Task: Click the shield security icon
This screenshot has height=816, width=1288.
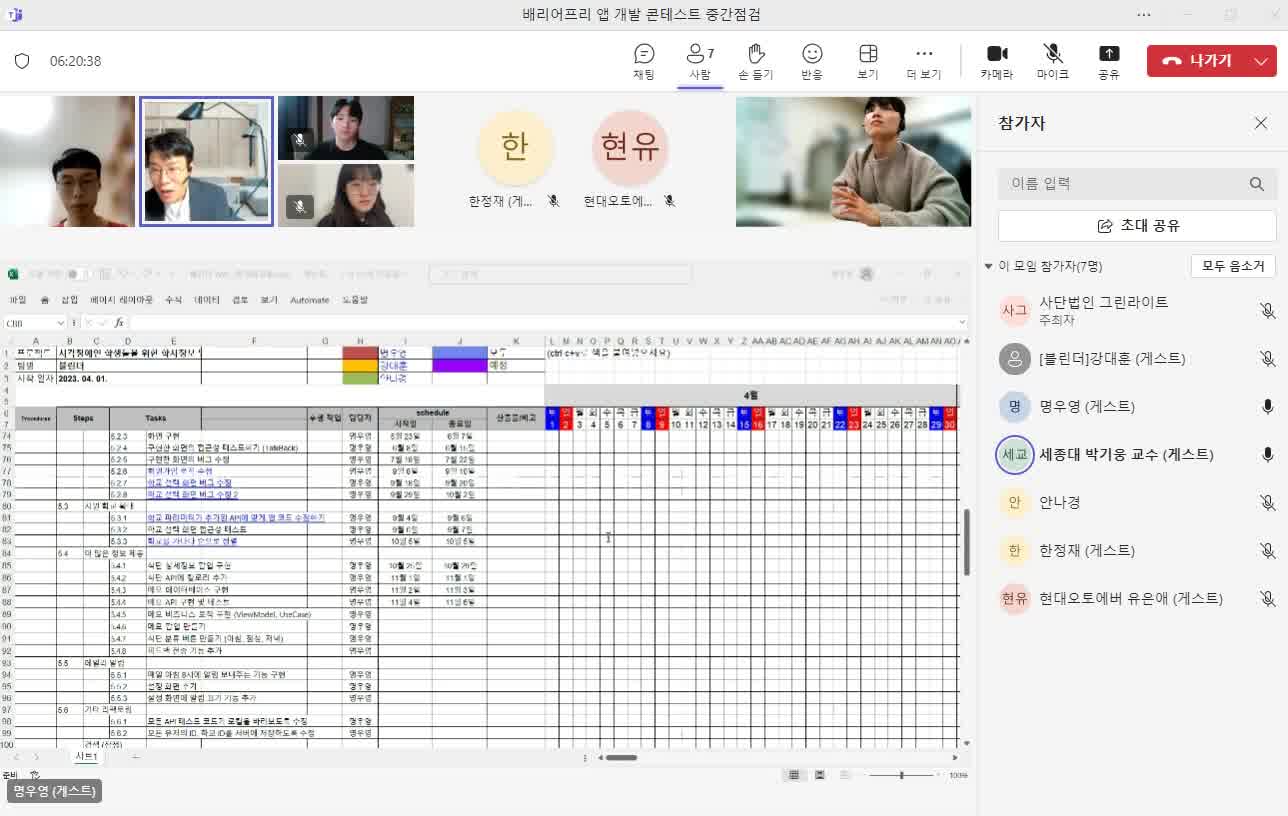Action: 22,61
